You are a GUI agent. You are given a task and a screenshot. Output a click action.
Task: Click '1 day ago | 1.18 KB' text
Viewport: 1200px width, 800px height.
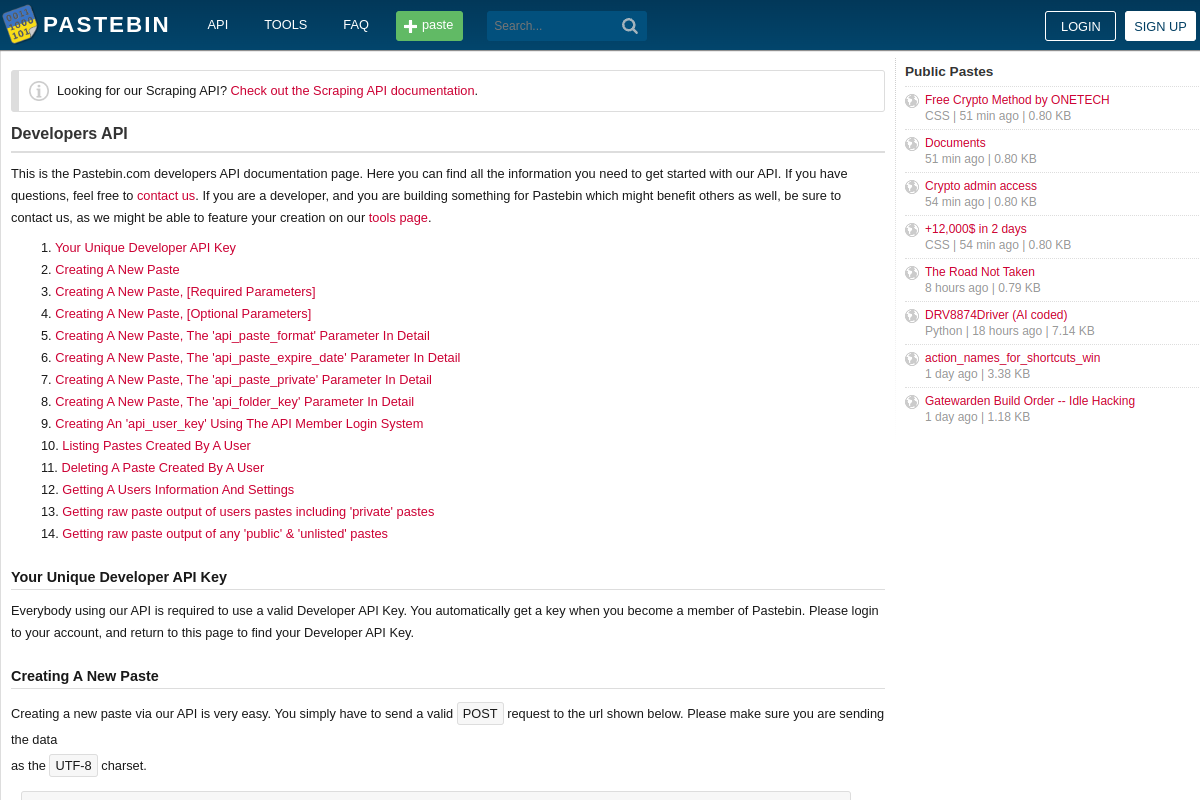pyautogui.click(x=977, y=417)
